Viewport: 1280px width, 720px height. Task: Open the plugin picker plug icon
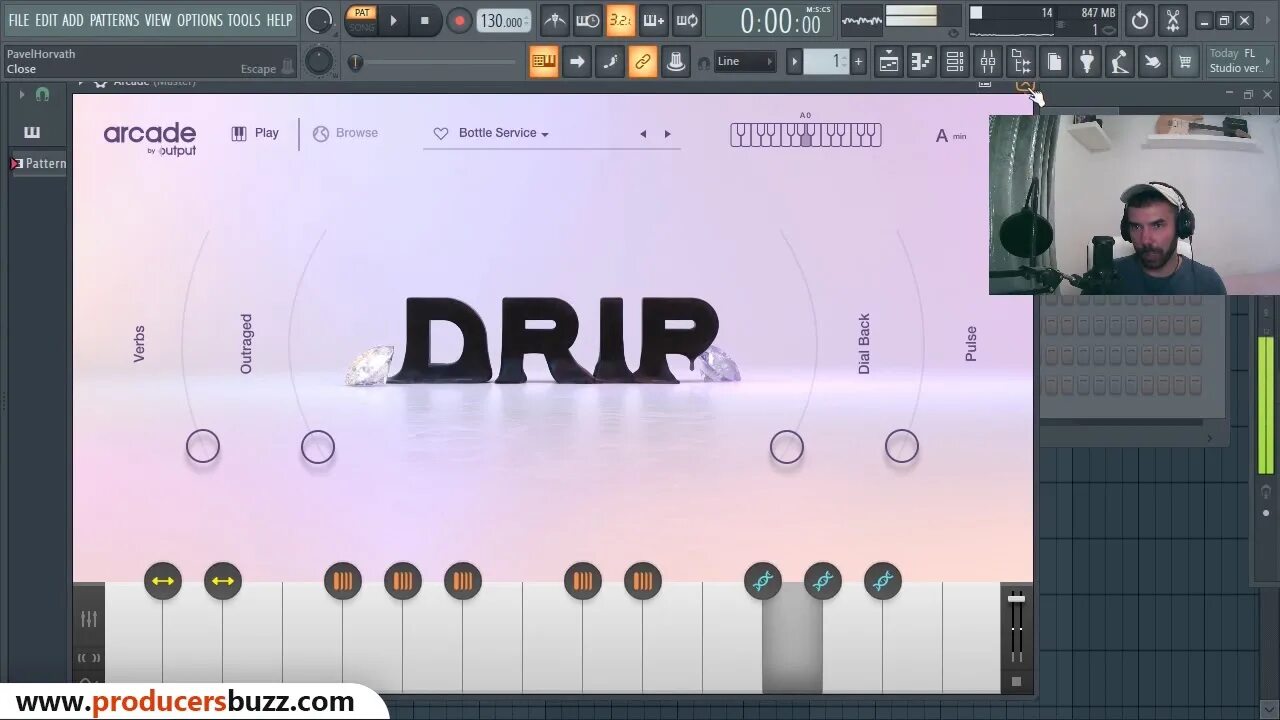click(x=1087, y=62)
